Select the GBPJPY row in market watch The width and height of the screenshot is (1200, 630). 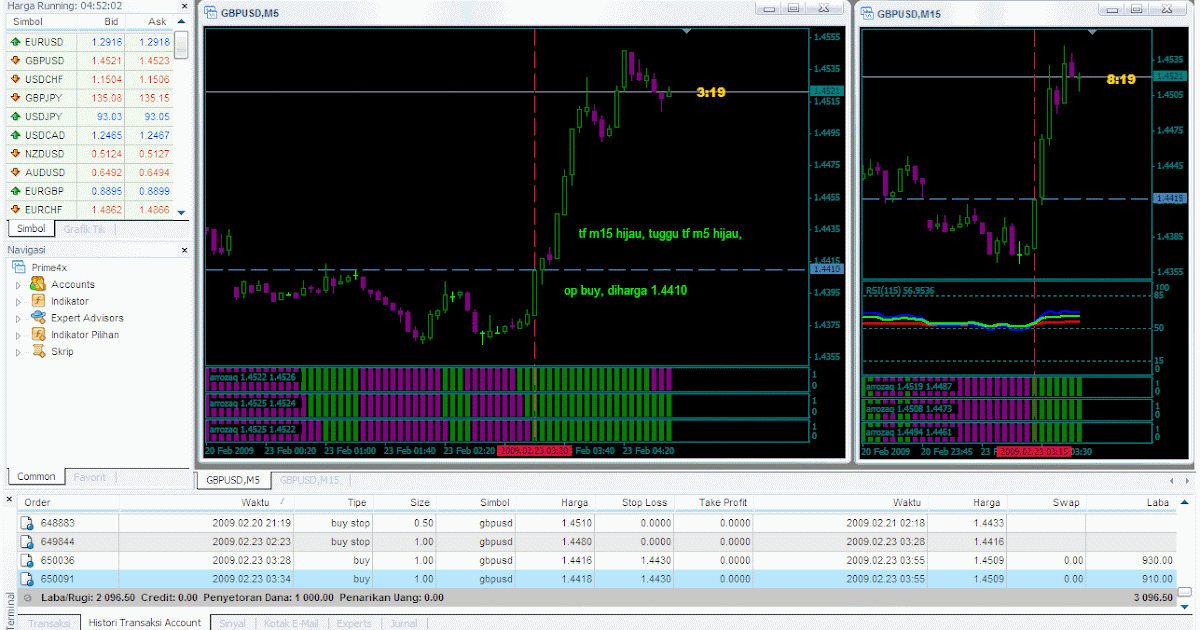tap(89, 98)
